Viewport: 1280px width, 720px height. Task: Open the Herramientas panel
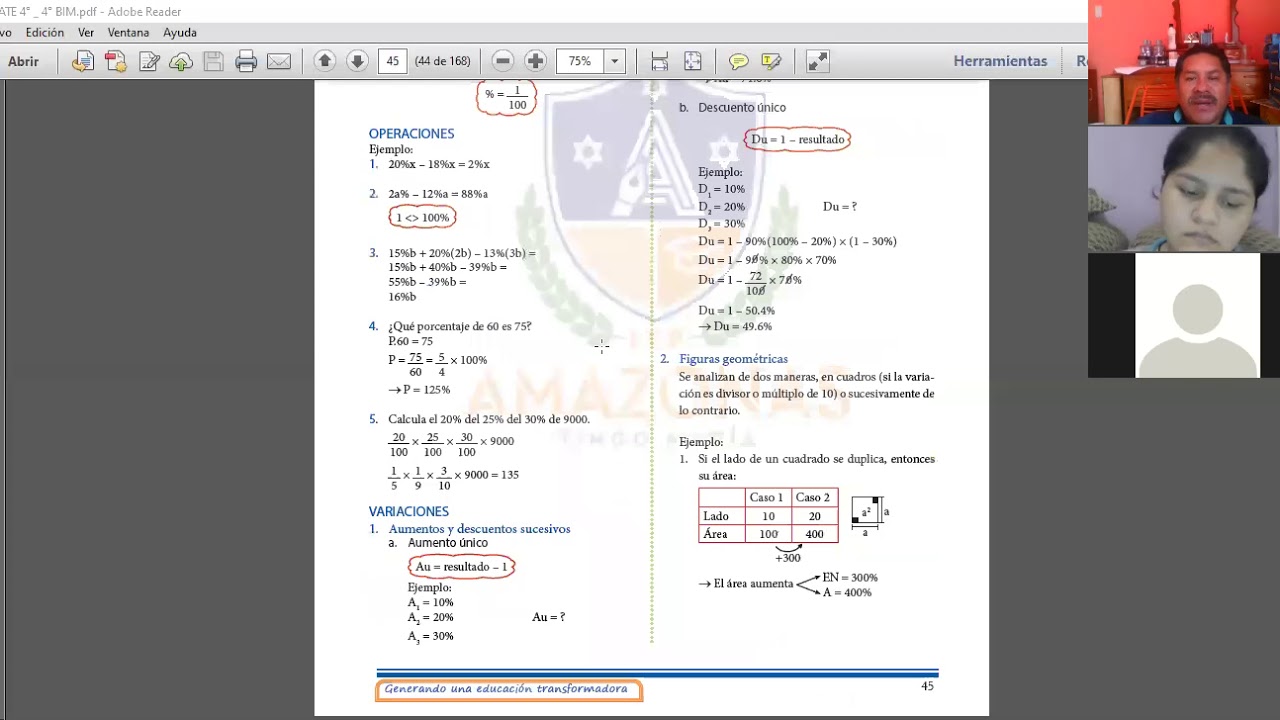coord(1000,61)
